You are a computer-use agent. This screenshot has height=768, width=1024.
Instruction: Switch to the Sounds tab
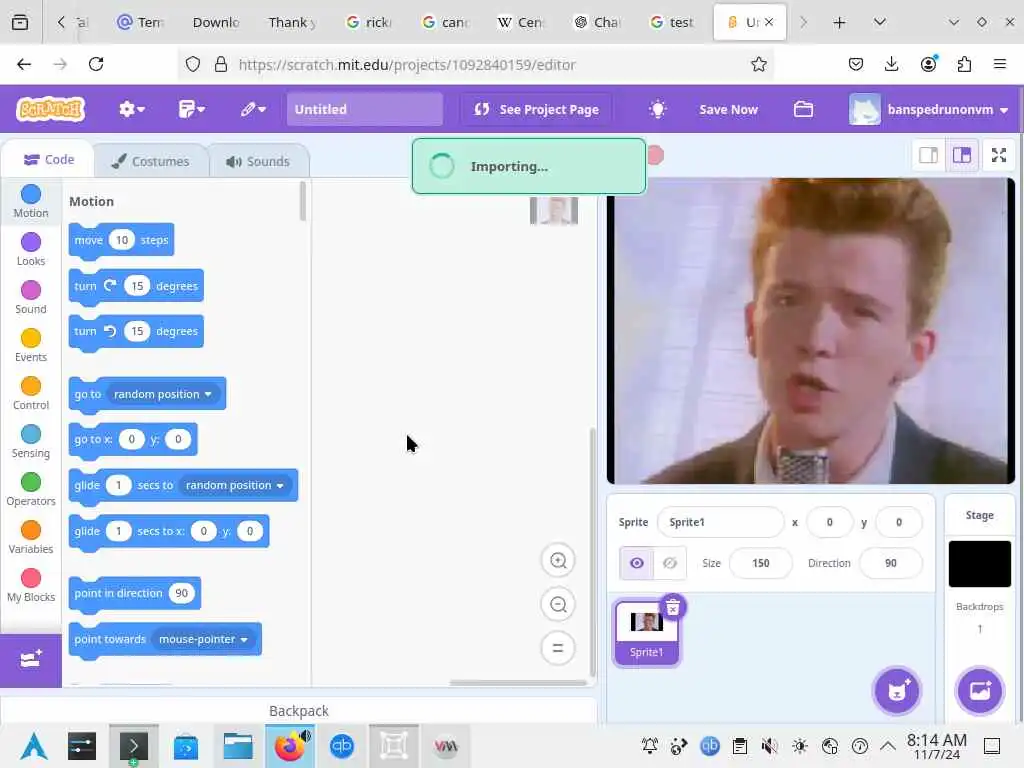[259, 161]
